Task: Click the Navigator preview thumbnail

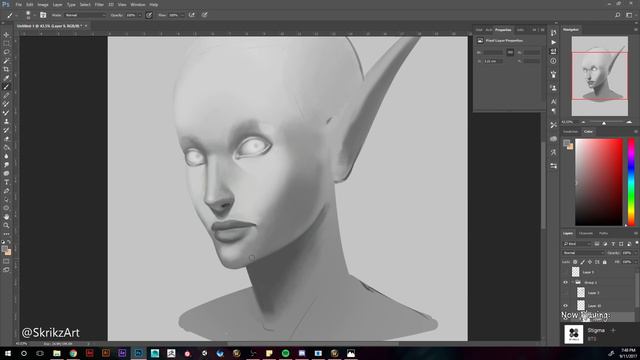Action: (x=600, y=76)
